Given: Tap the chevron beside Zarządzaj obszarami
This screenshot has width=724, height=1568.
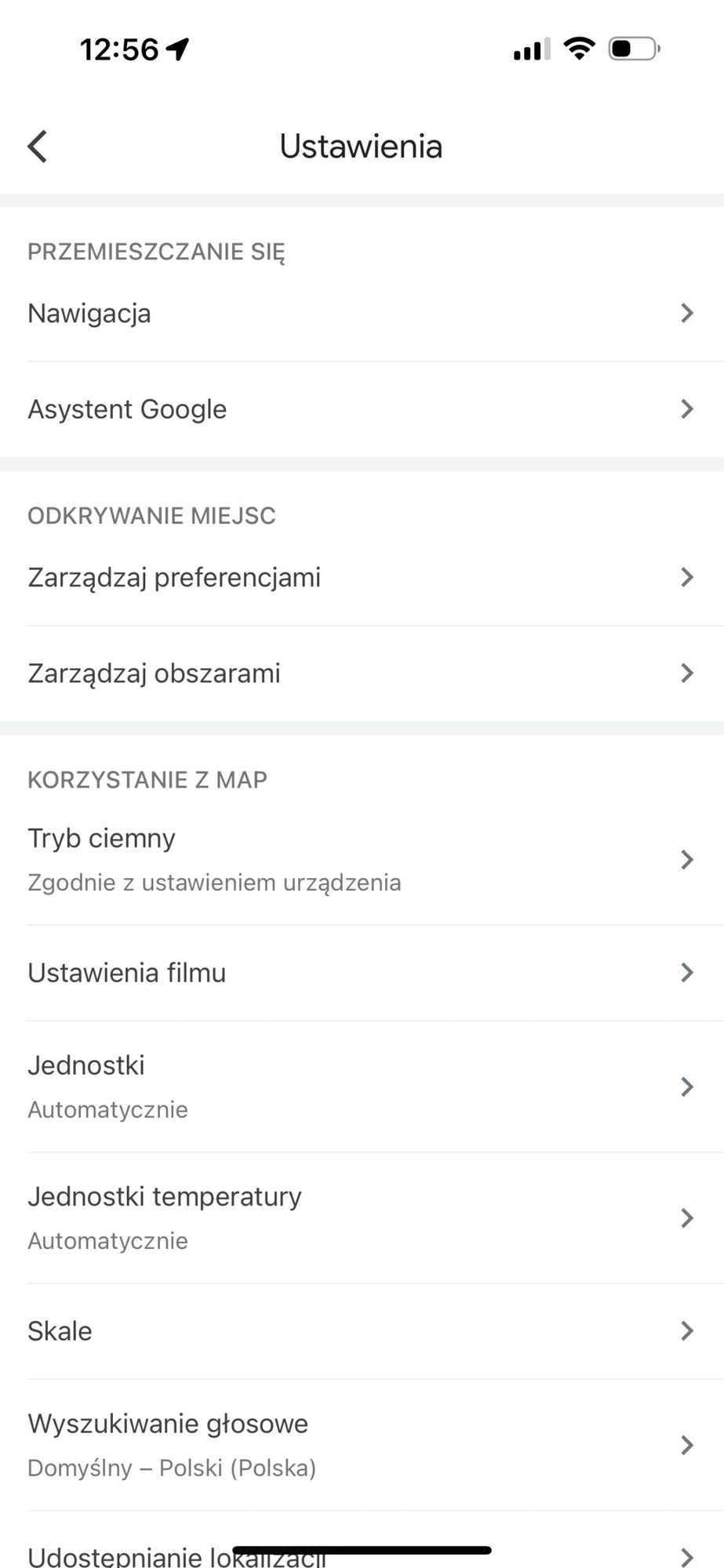Looking at the screenshot, I should tap(687, 673).
